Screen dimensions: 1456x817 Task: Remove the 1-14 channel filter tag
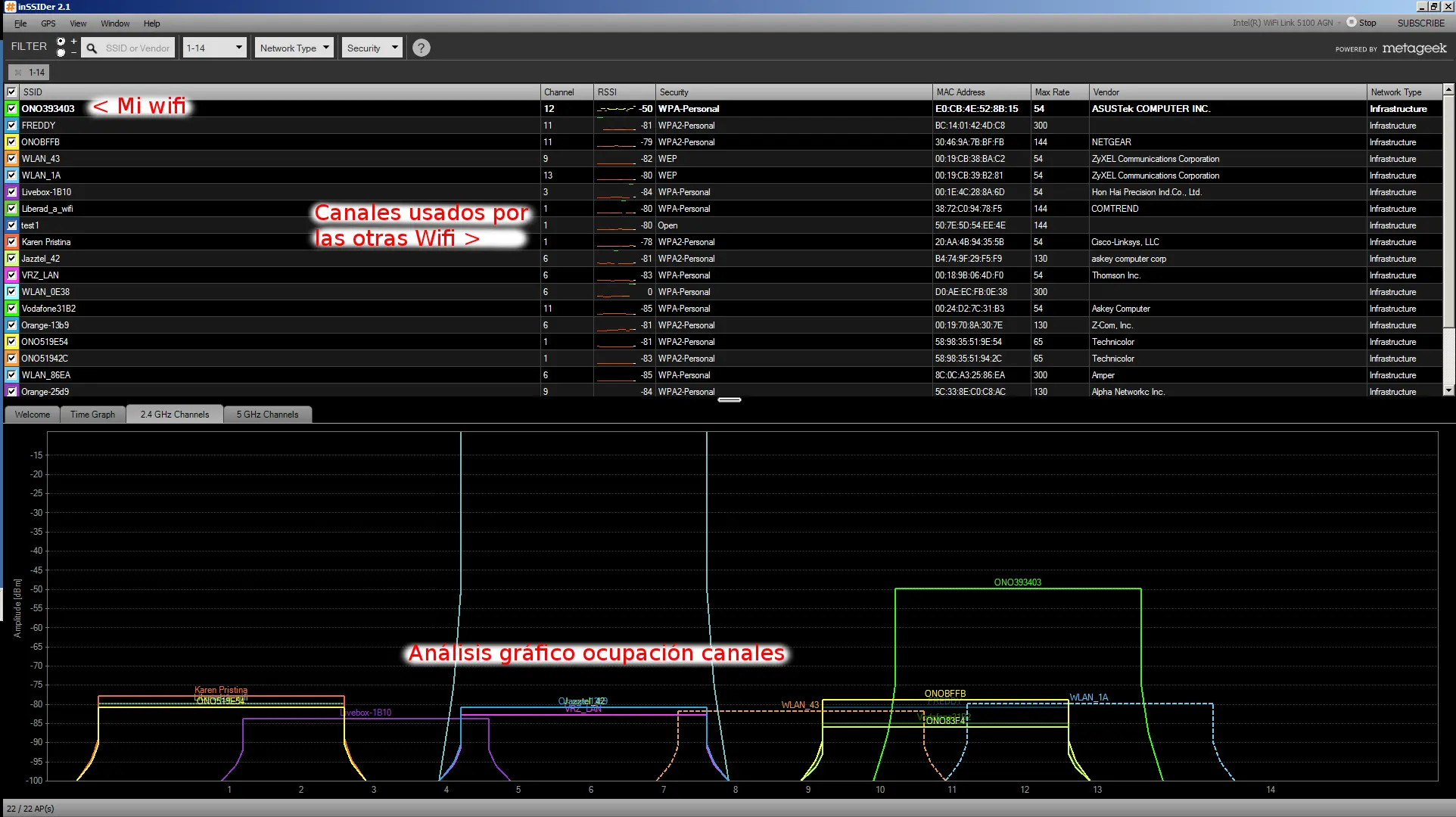[18, 73]
